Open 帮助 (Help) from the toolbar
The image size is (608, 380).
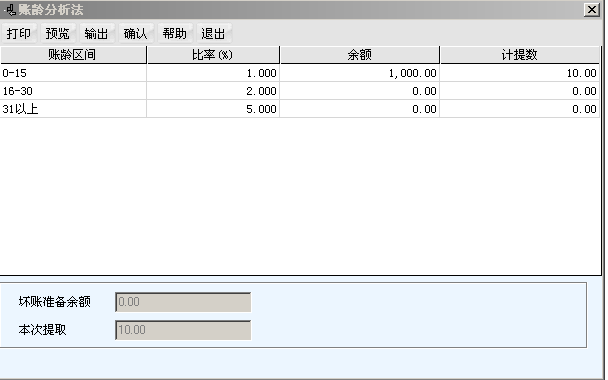pos(175,33)
